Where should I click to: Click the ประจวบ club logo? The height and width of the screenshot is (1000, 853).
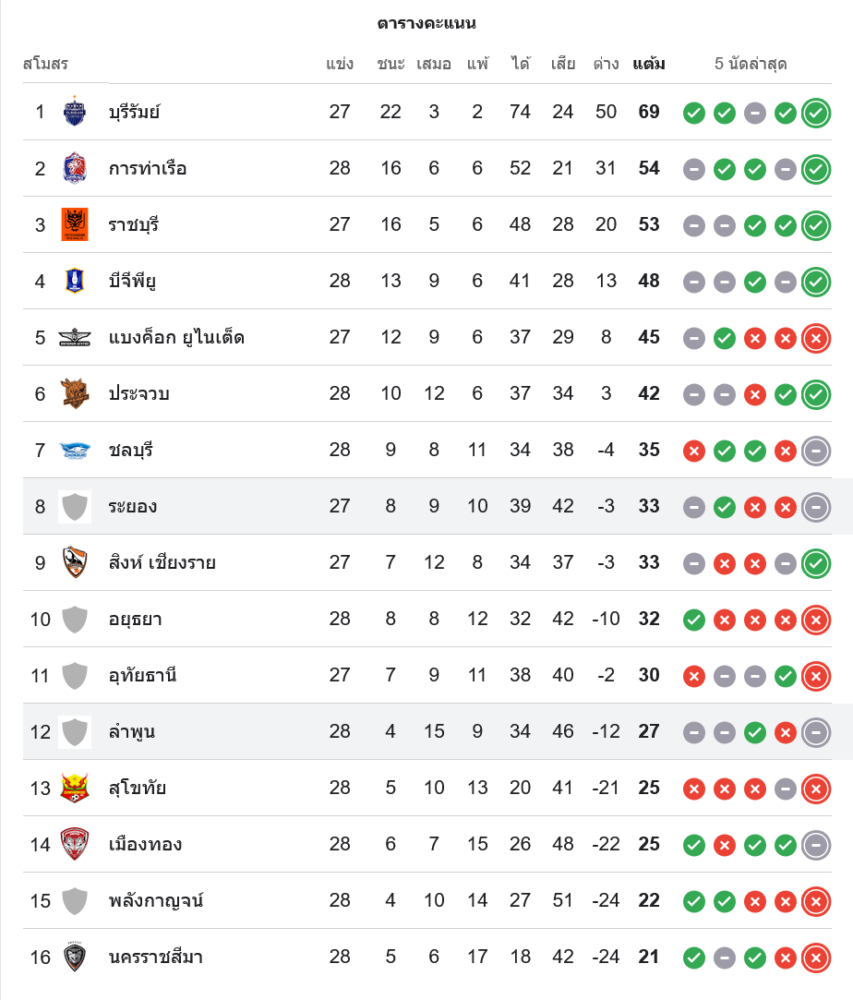click(x=75, y=393)
